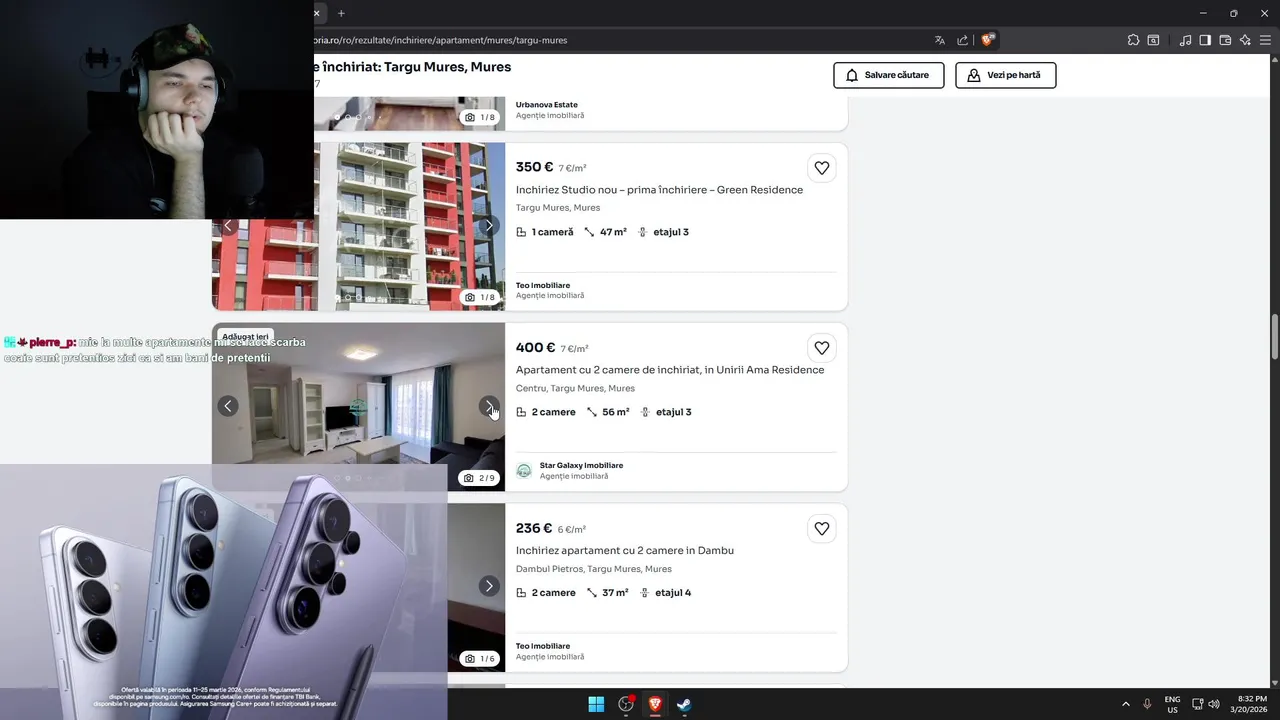Open the Leo AI sparkle icon
The image size is (1280, 720).
(x=1245, y=40)
